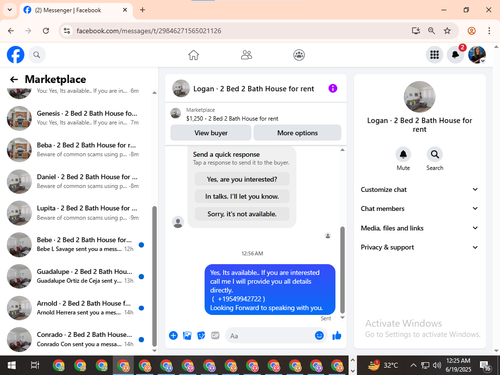
Task: Reload the page in Chrome
Action: point(46,31)
